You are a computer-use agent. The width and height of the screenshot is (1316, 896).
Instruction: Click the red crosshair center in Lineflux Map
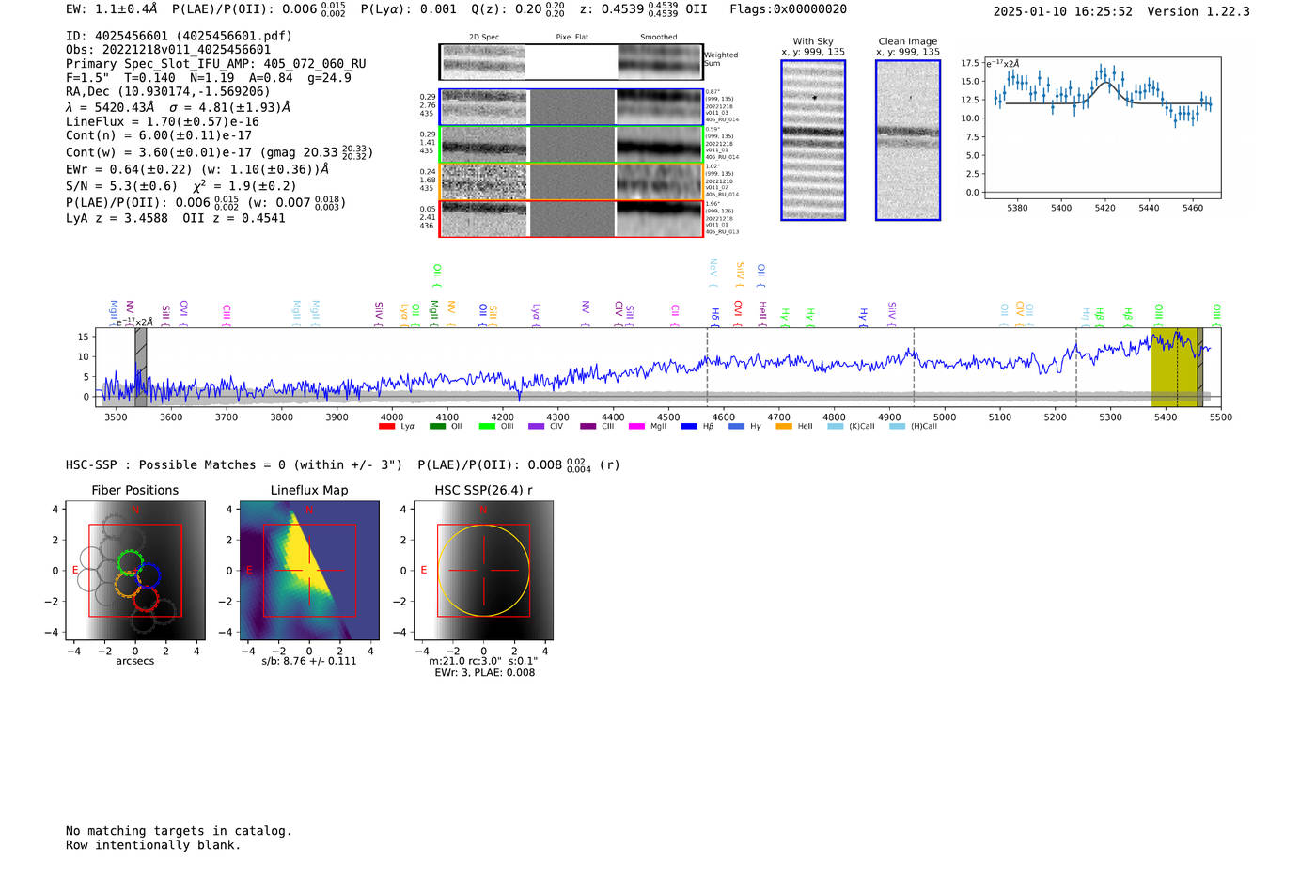point(309,571)
